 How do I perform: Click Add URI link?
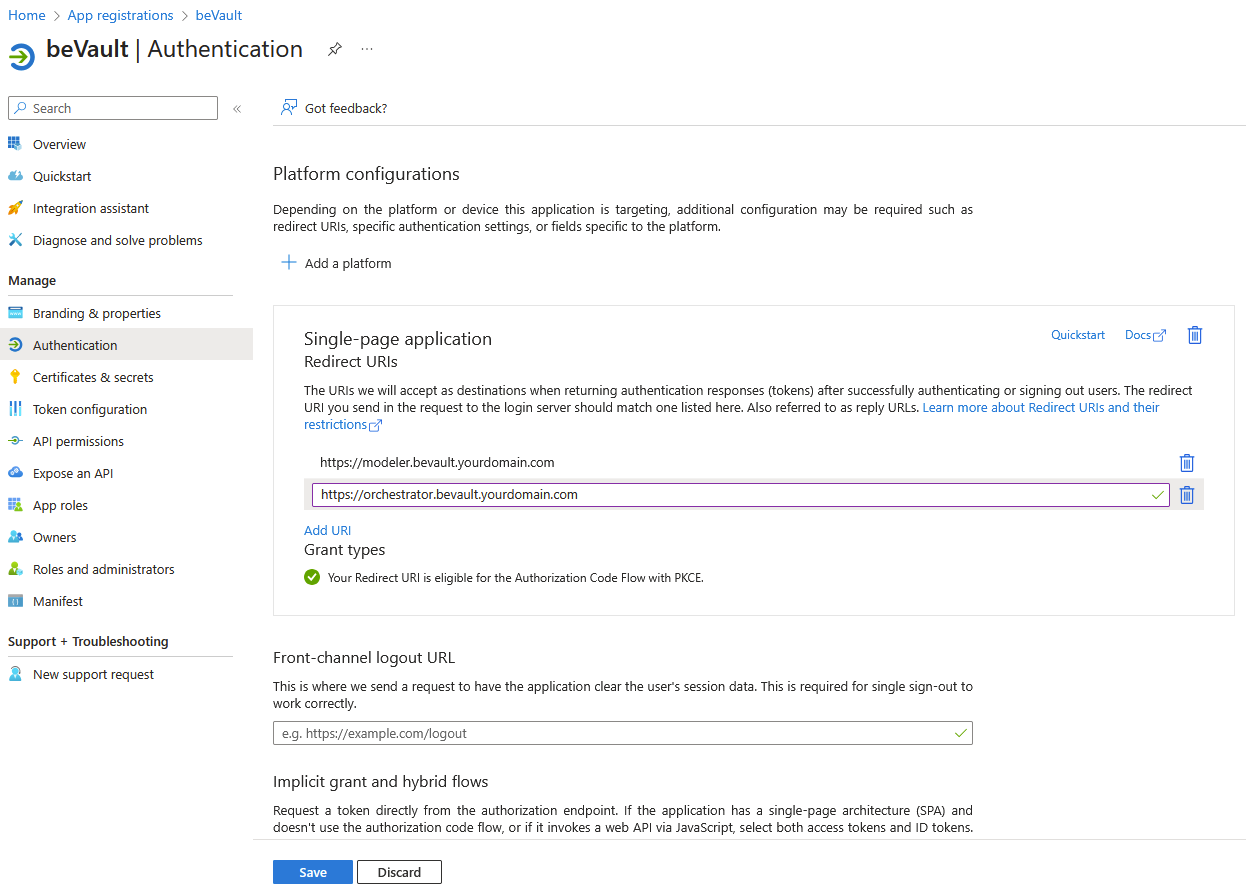[327, 530]
